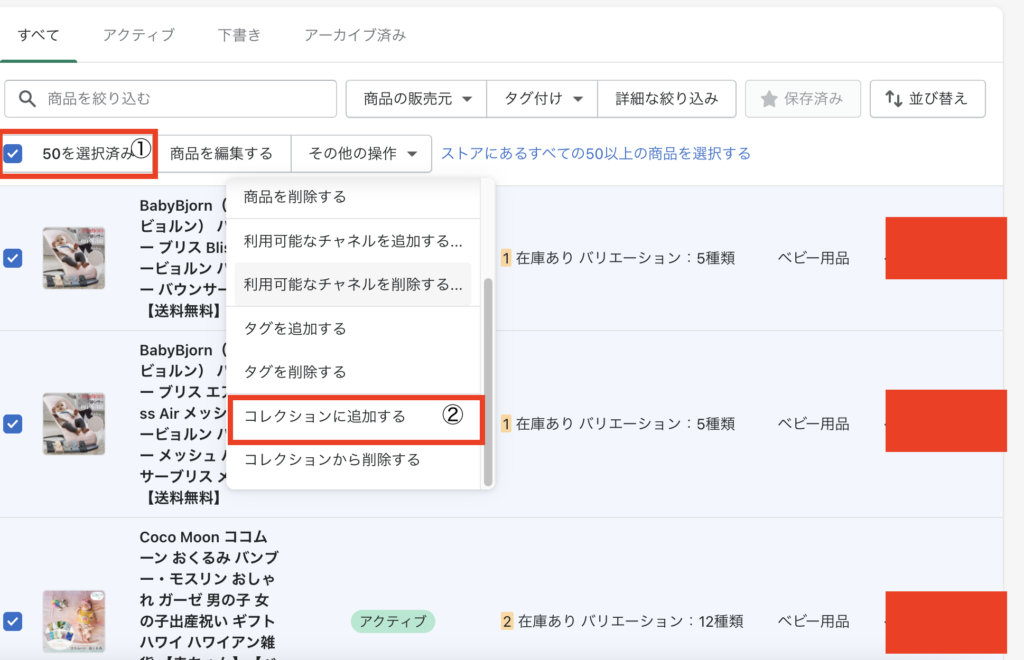Expand the 商品の販売元 filter dropdown

(x=416, y=99)
